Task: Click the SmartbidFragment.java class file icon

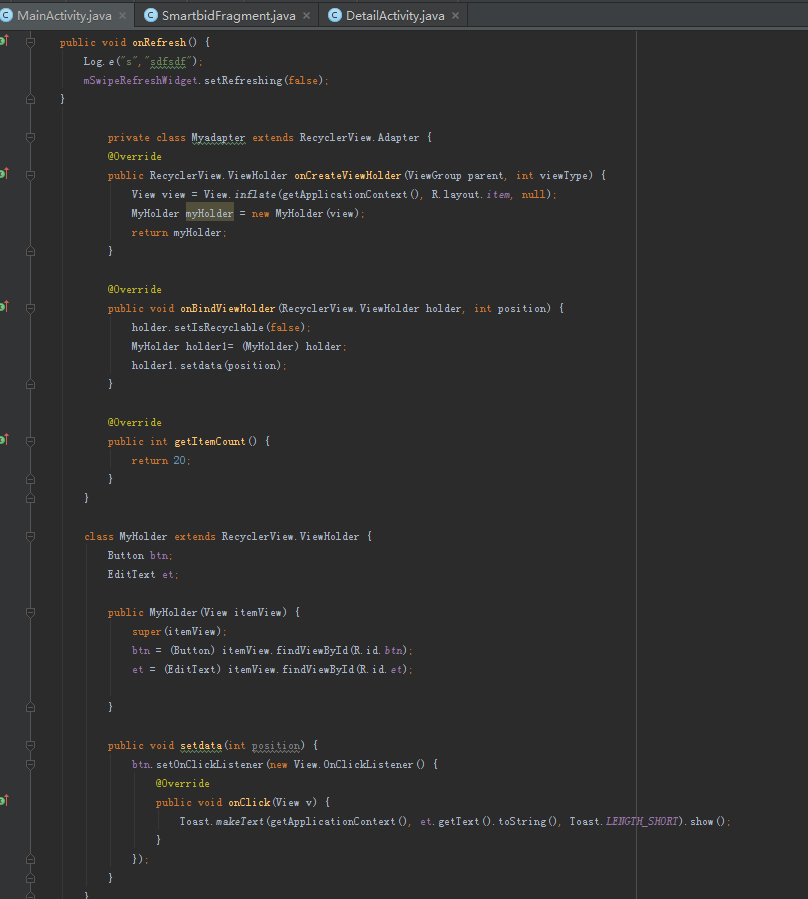Action: pos(151,15)
